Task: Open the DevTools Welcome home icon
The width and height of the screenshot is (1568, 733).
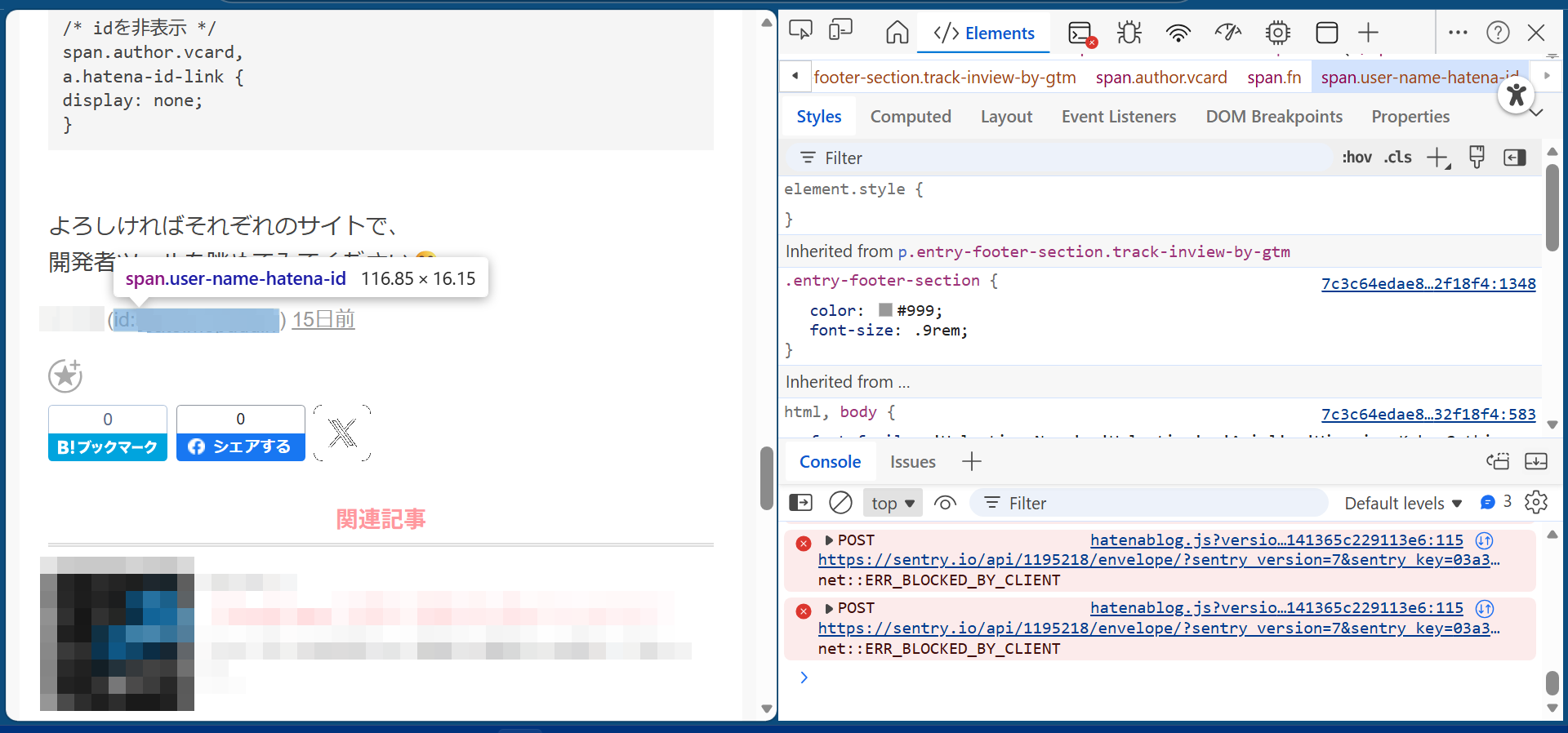Action: click(897, 33)
